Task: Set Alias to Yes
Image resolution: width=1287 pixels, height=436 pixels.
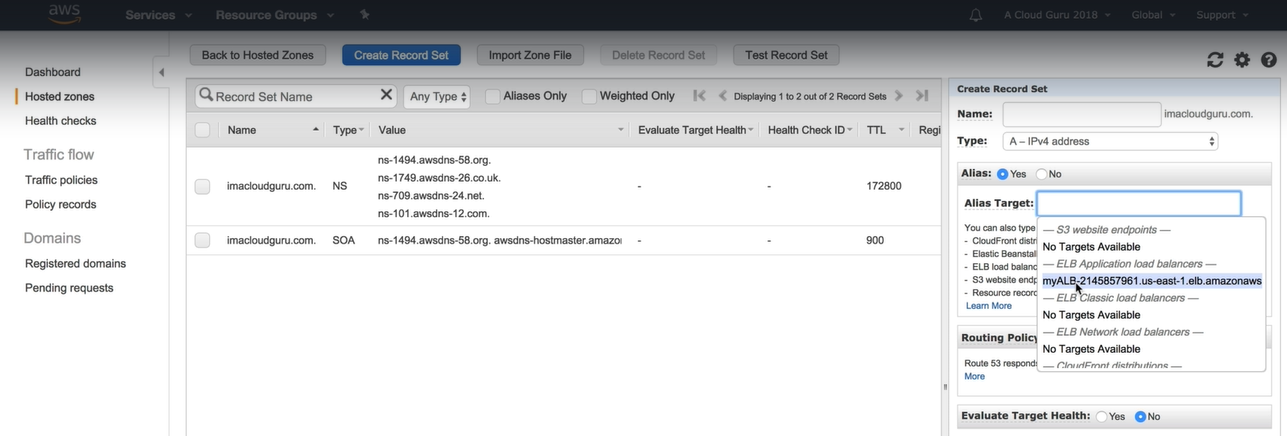Action: 1003,174
